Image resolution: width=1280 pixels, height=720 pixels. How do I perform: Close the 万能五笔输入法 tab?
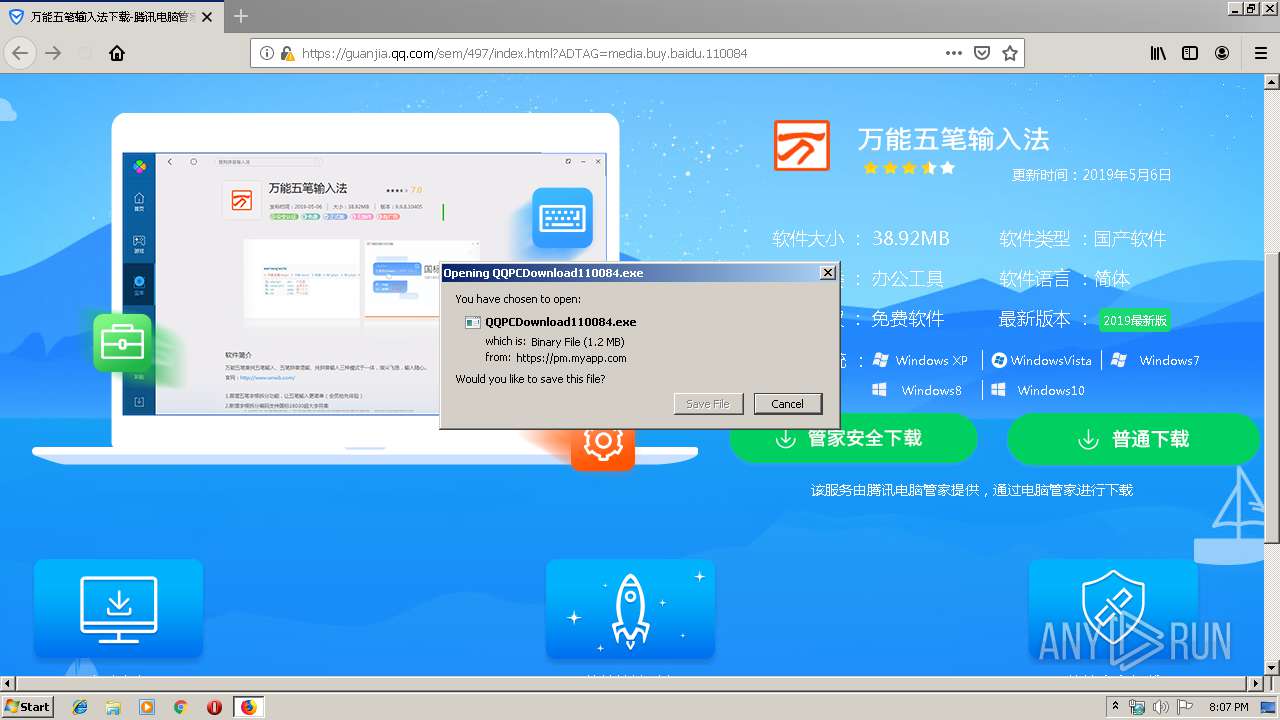[207, 17]
